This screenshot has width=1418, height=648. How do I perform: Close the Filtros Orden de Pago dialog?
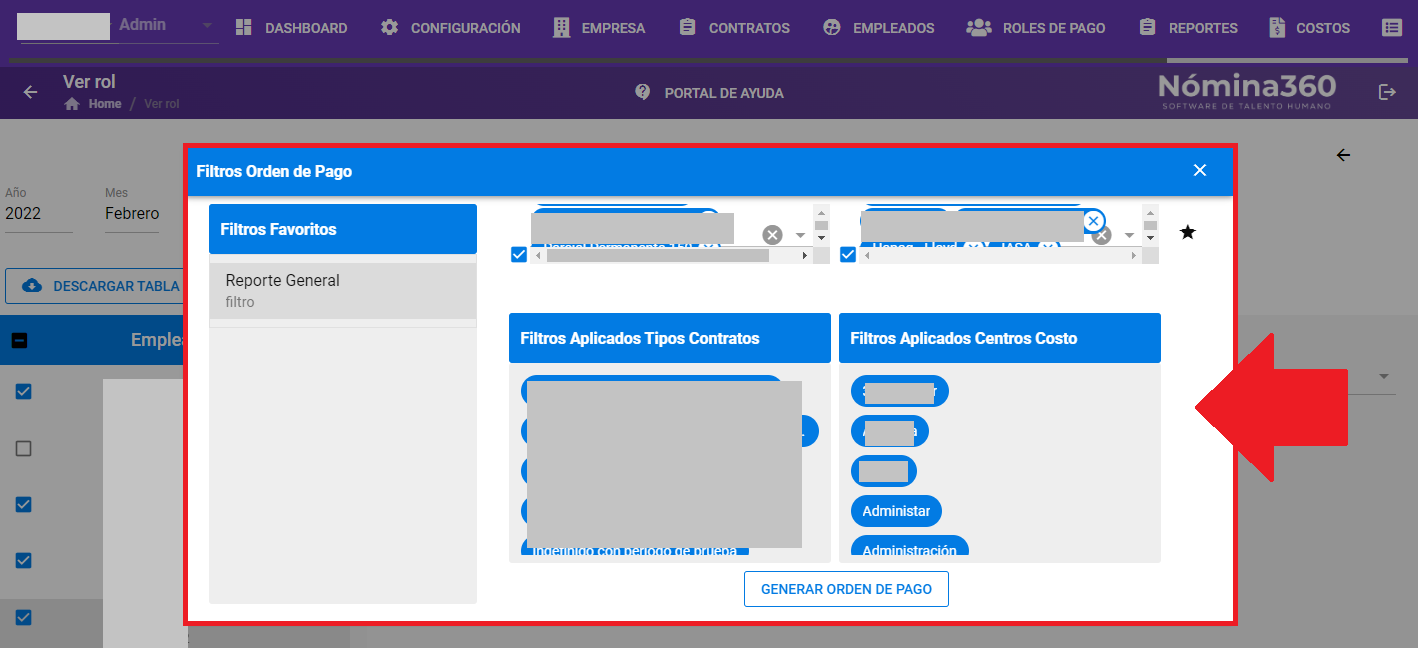(x=1200, y=170)
